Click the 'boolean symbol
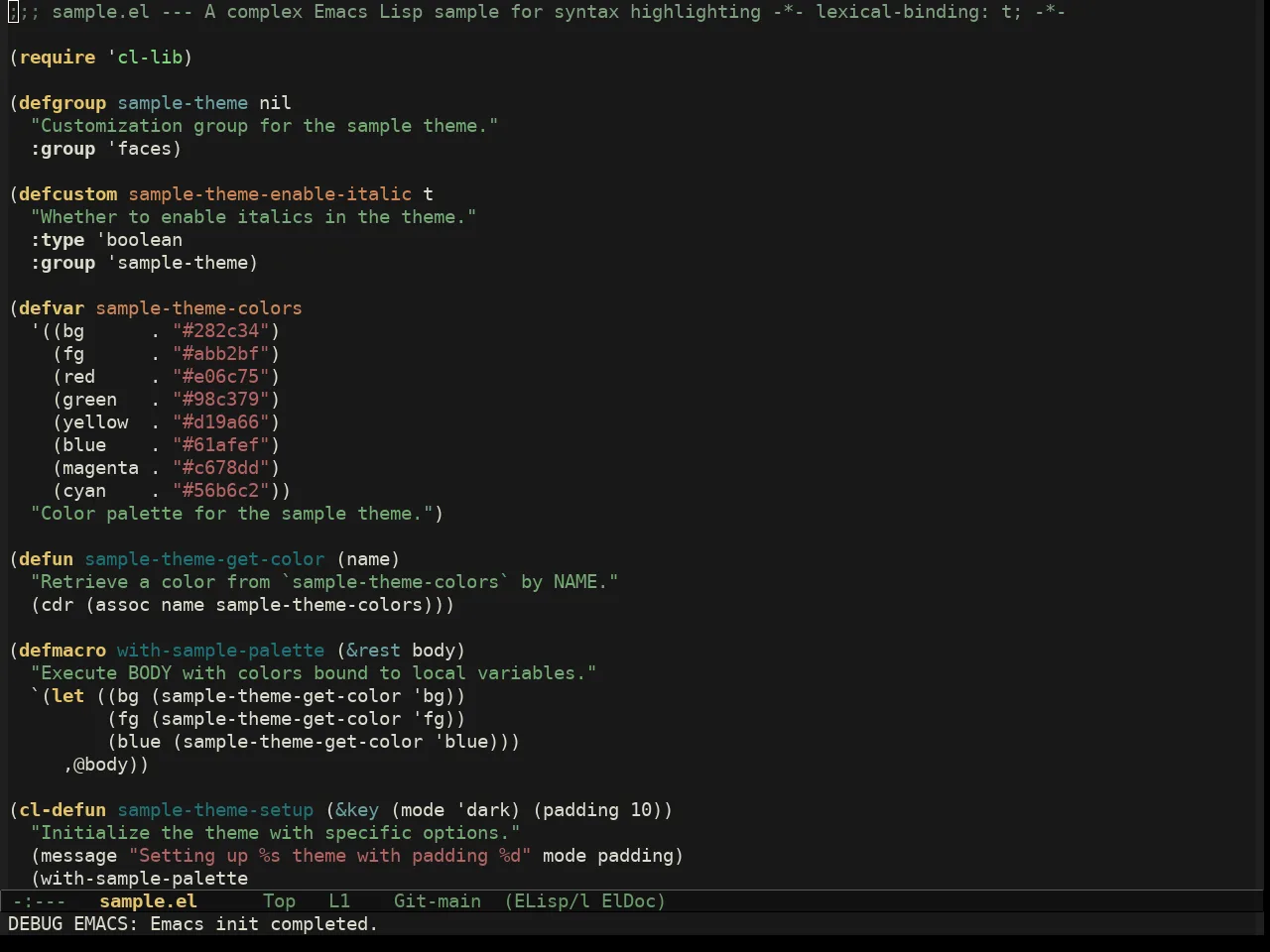The width and height of the screenshot is (1270, 952). pos(139,239)
